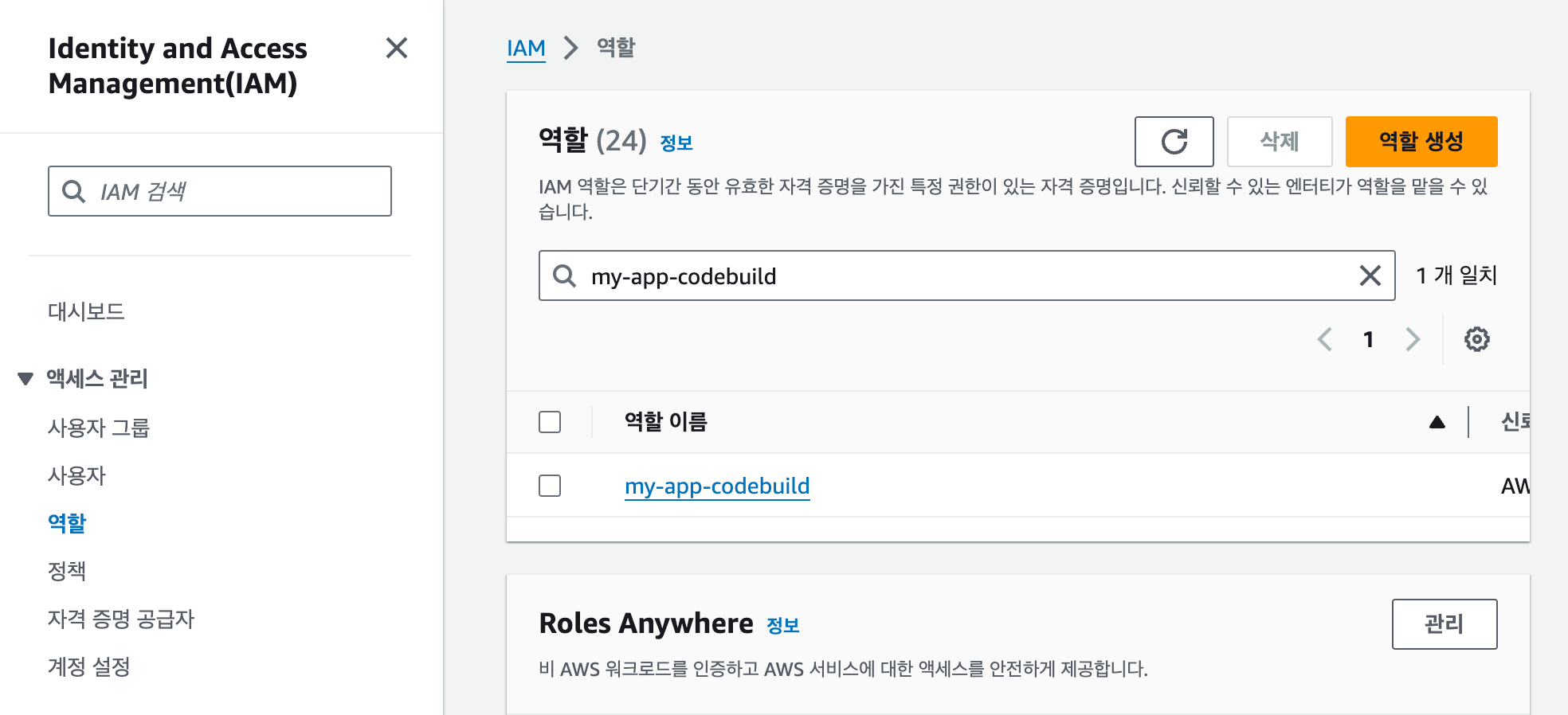Click the Roles Anywhere 관리 button
1568x715 pixels.
point(1445,624)
